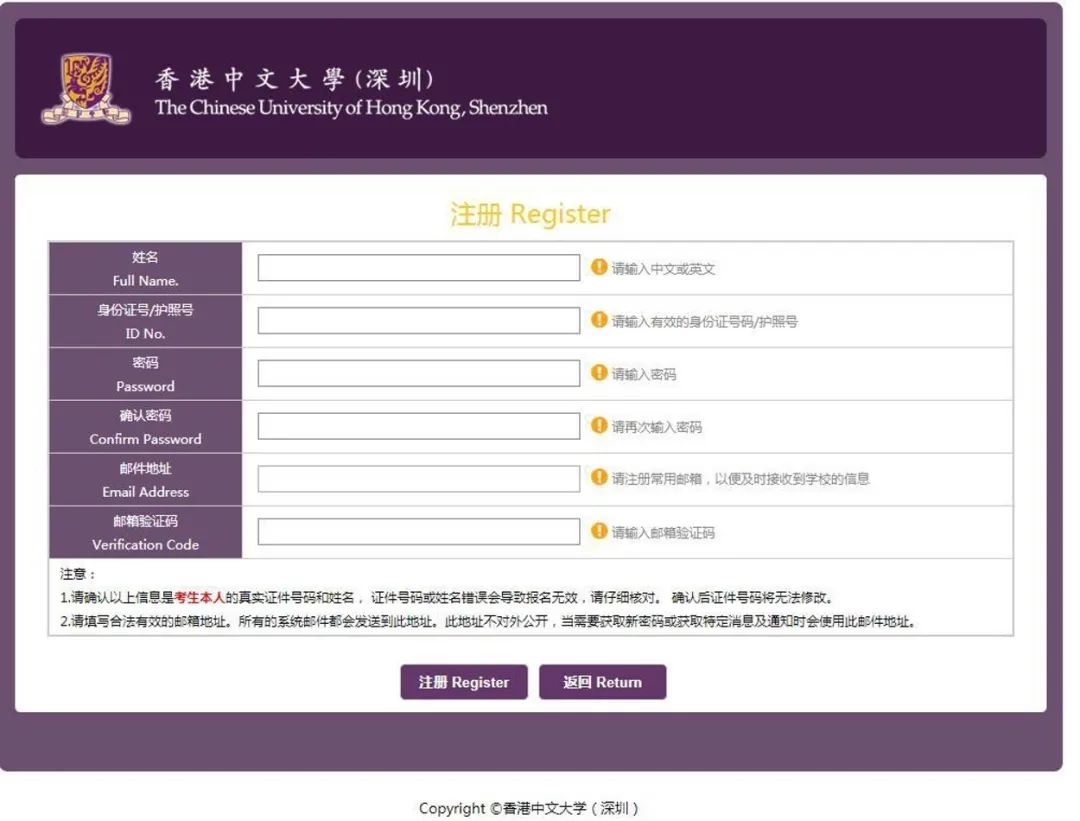Focus the Password input field
This screenshot has height=821, width=1080.
point(419,373)
